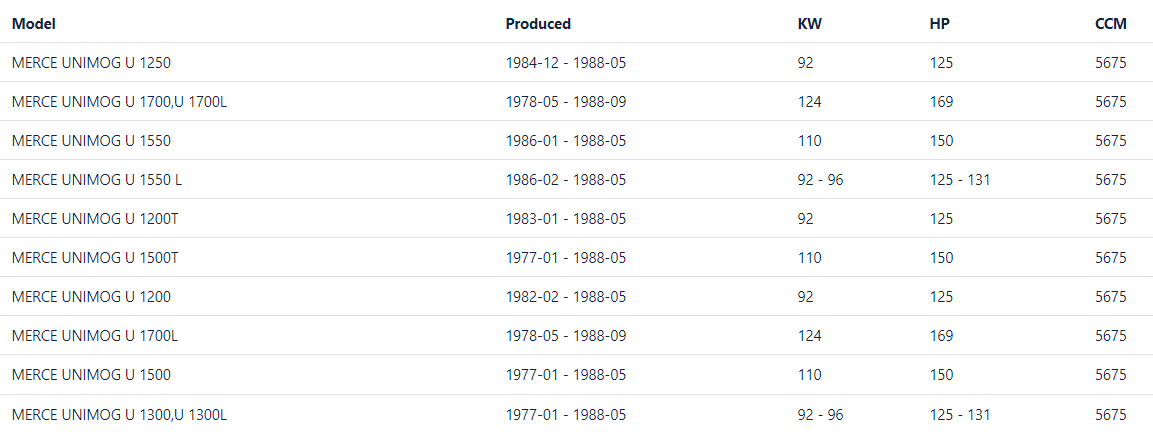This screenshot has height=432, width=1153.
Task: Click the CCM column header
Action: click(x=1111, y=24)
